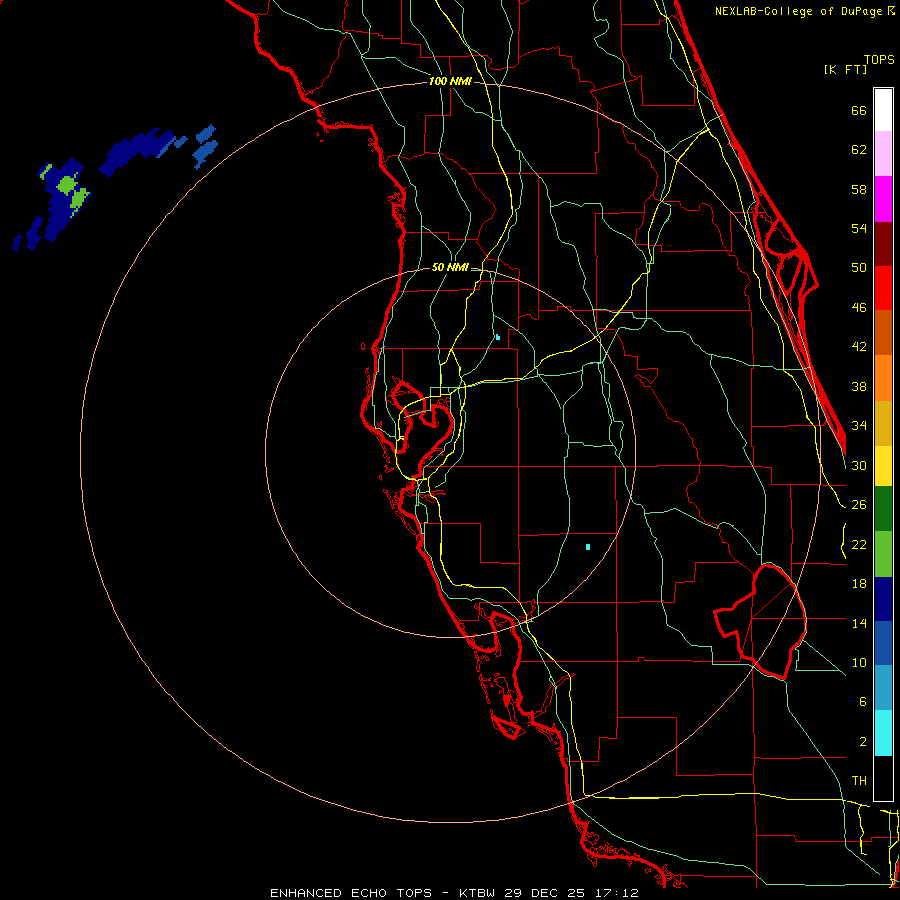Pick the dark red maroon legend swatch

883,243
